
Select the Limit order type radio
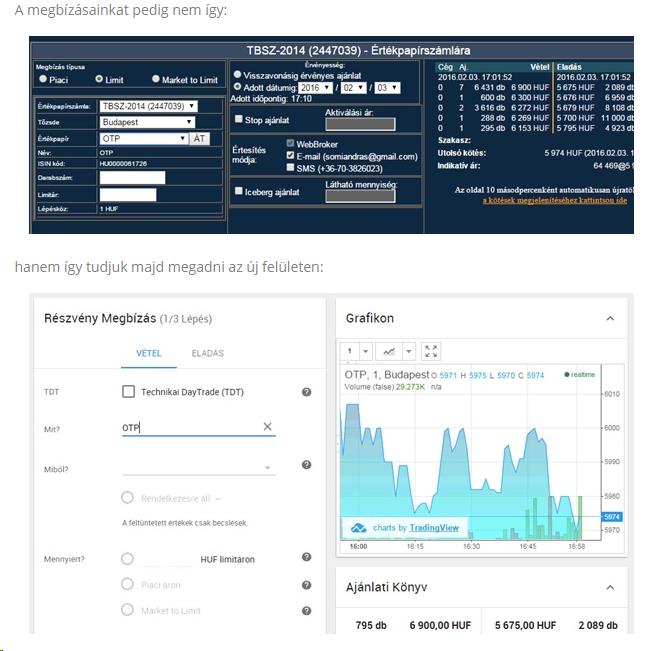99,79
